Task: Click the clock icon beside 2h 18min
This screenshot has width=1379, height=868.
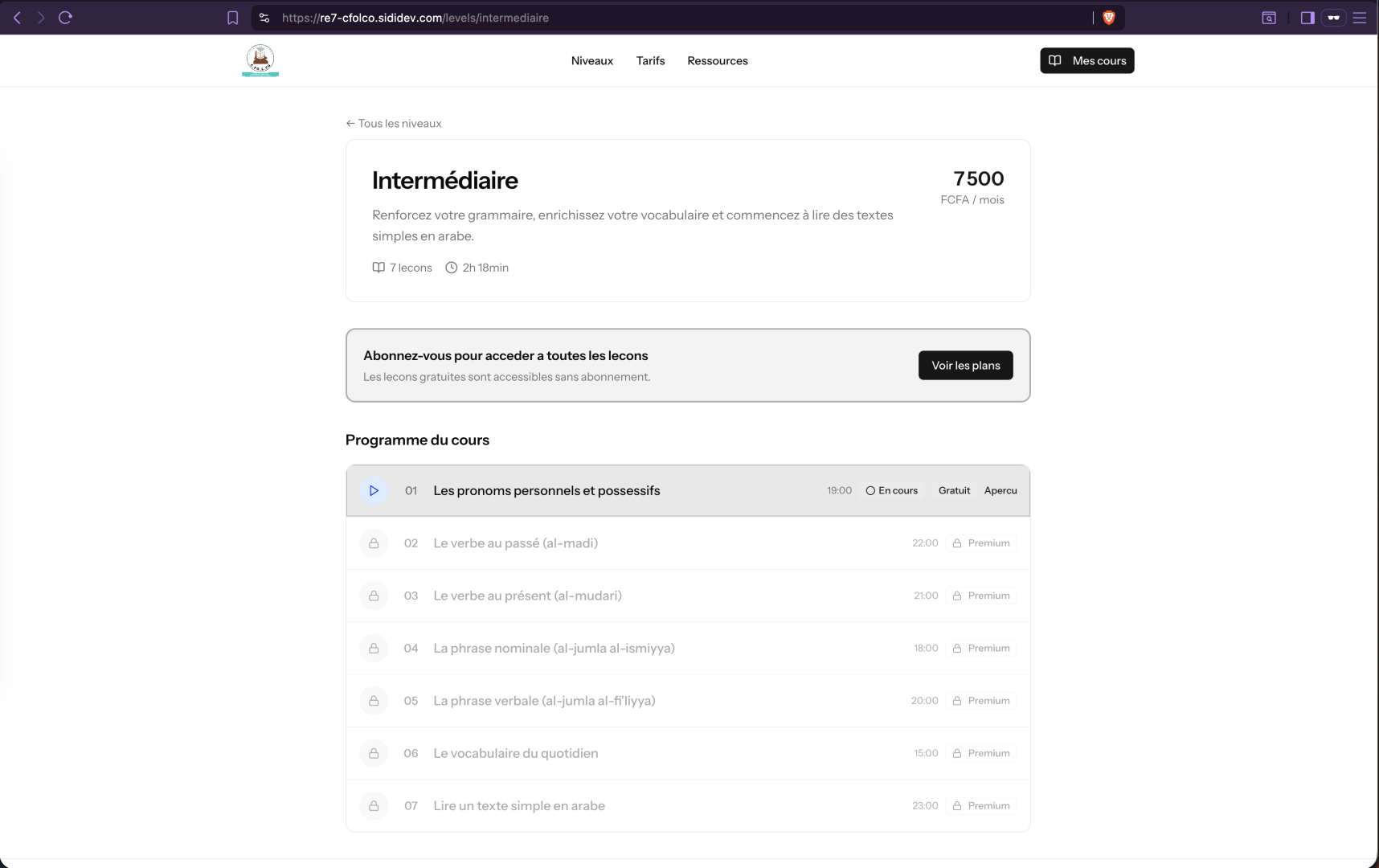Action: pyautogui.click(x=451, y=268)
